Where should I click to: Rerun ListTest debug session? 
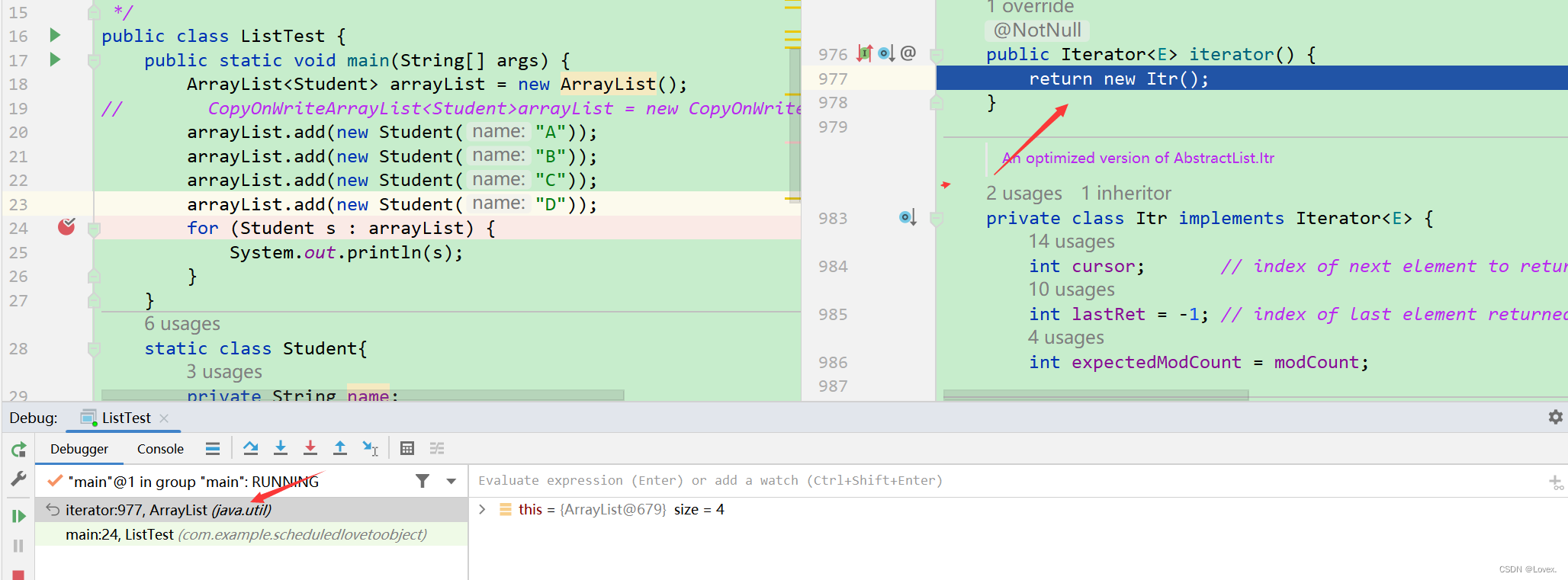pos(18,450)
